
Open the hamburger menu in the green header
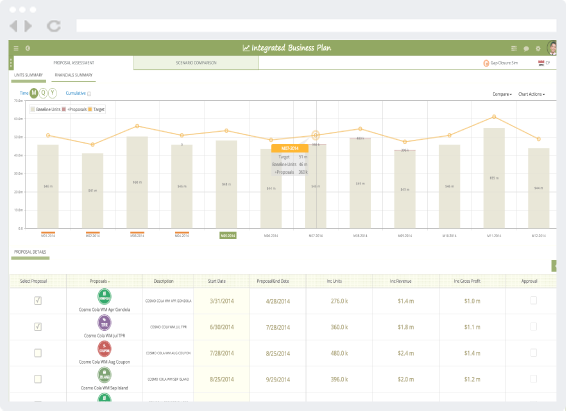[x=16, y=48]
